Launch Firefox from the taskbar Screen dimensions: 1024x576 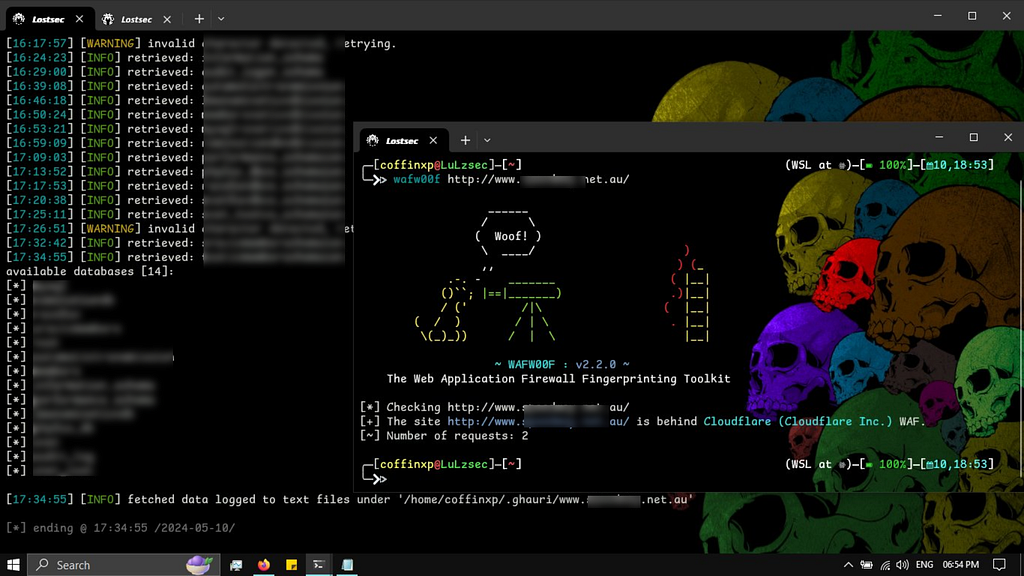[x=264, y=565]
